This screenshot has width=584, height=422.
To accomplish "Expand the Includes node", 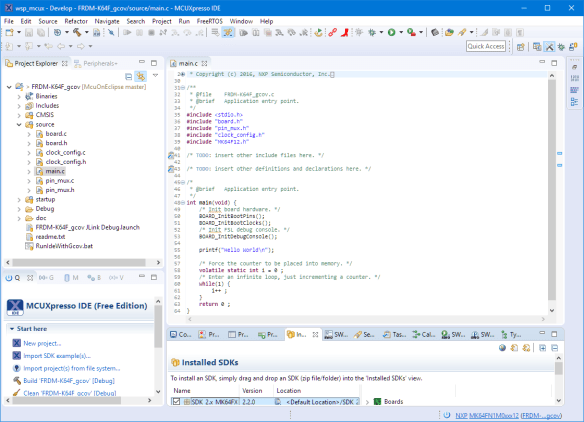I will 19,105.
